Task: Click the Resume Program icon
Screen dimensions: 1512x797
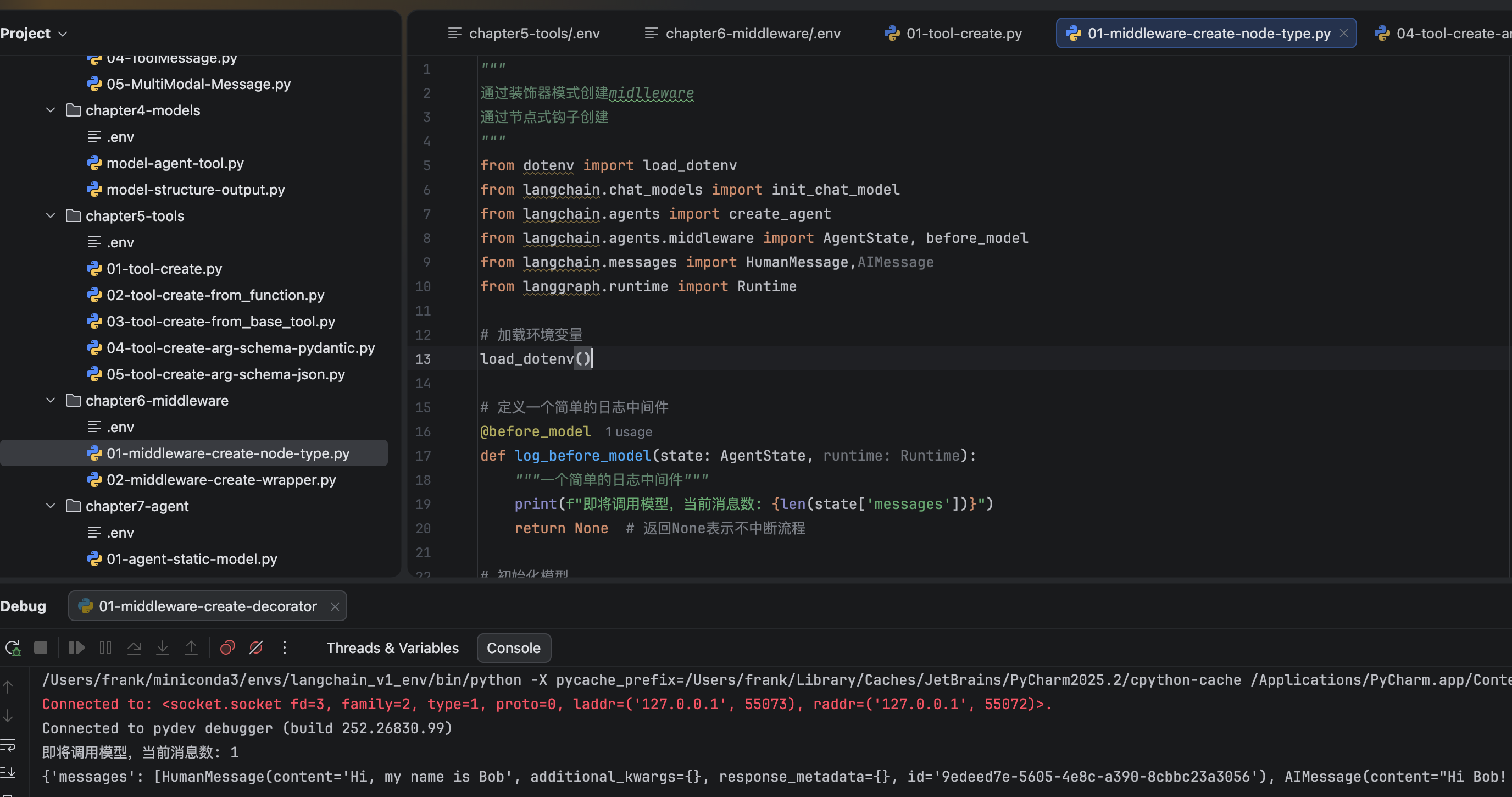Action: (x=77, y=648)
